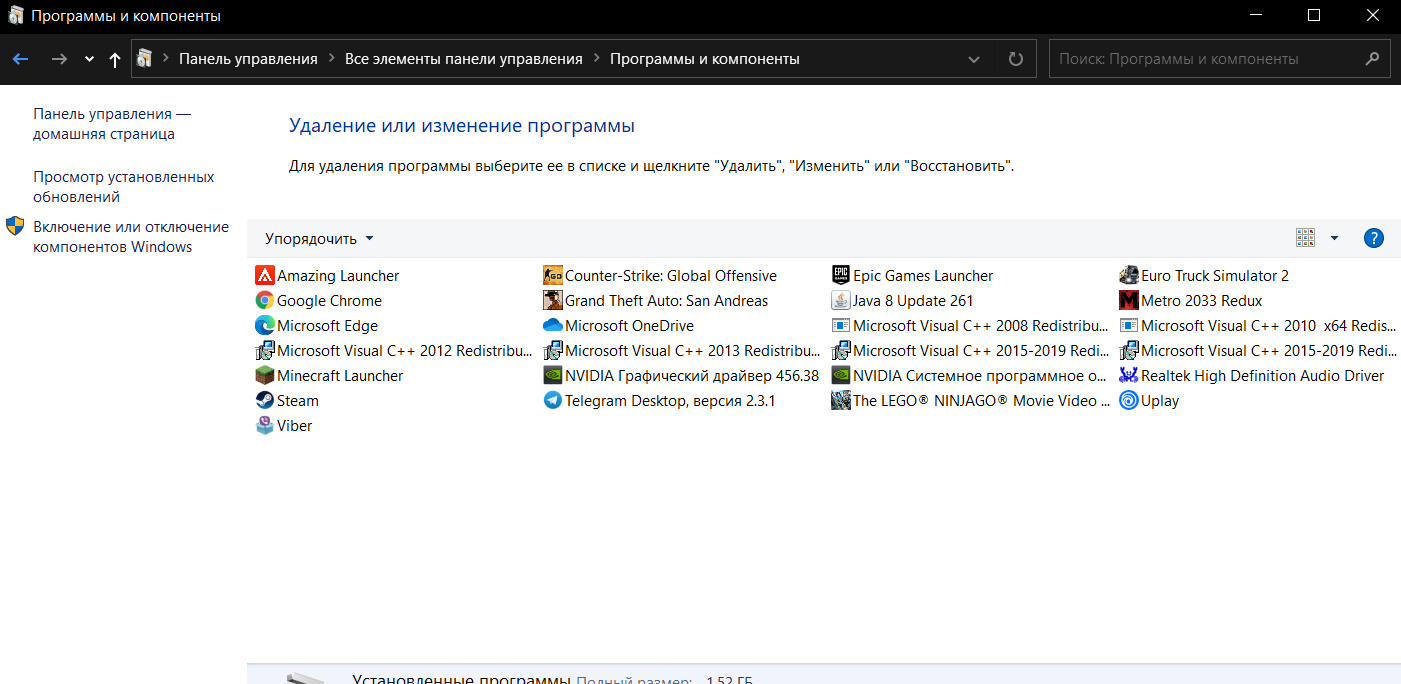Select Microsoft Visual C++ 2010 x64 entry
Viewport: 1401px width, 684px height.
tap(1259, 326)
